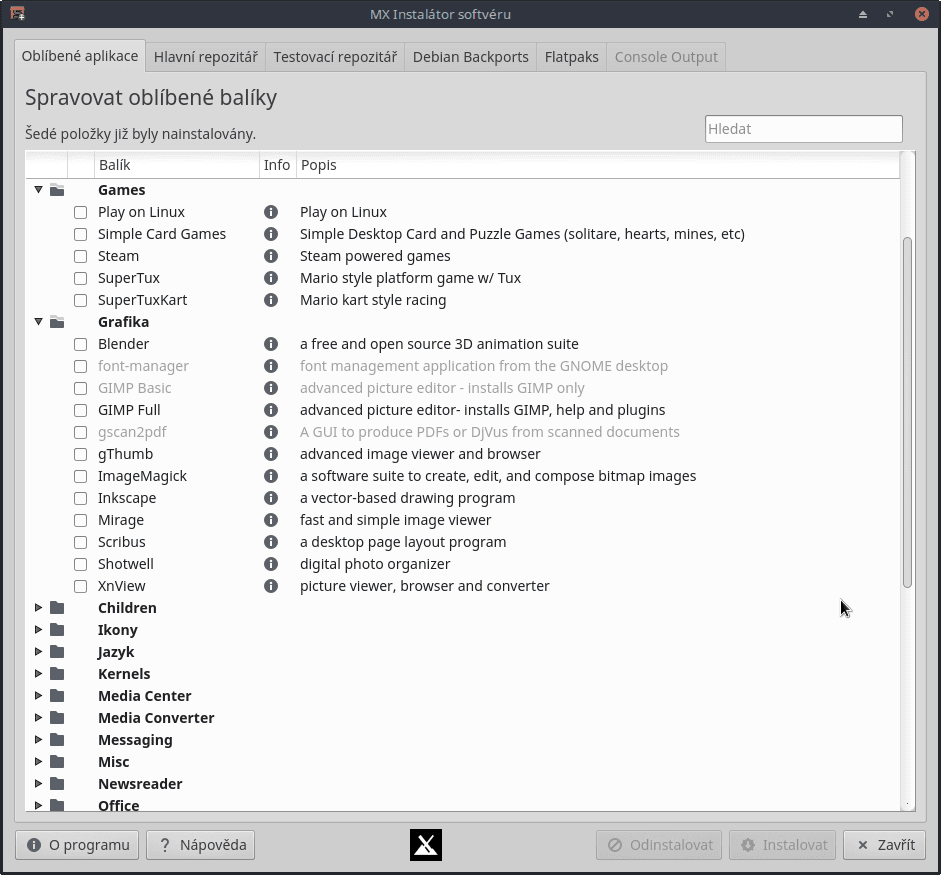View info icon beside GIMP Full

point(270,410)
